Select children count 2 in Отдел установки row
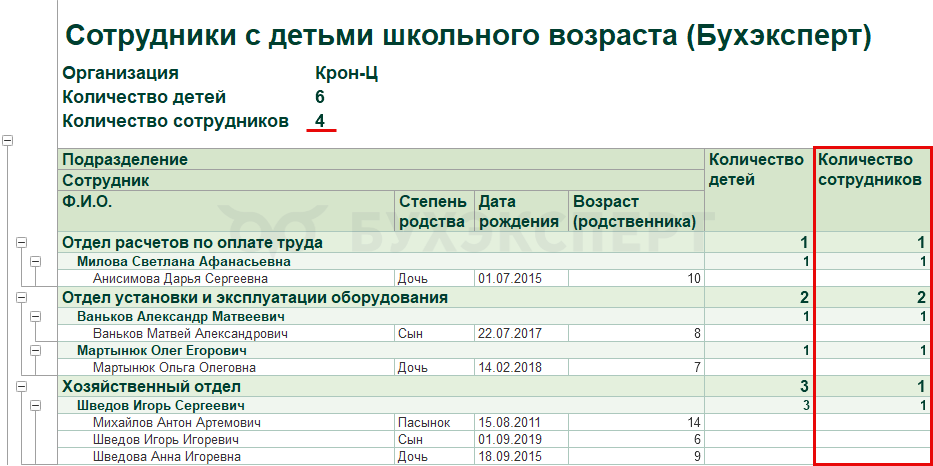This screenshot has width=933, height=466. tap(759, 297)
